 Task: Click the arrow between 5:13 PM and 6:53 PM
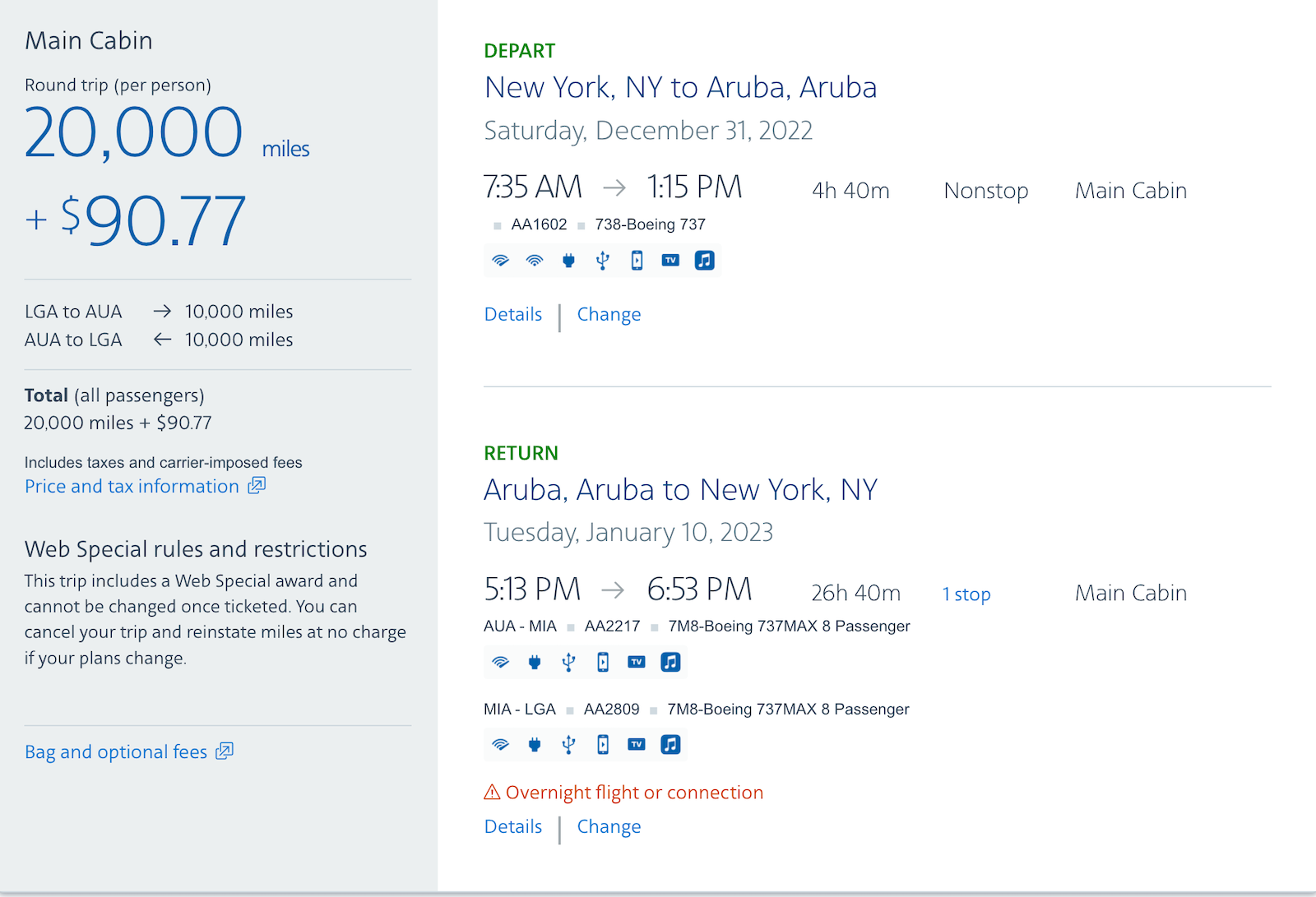point(612,589)
